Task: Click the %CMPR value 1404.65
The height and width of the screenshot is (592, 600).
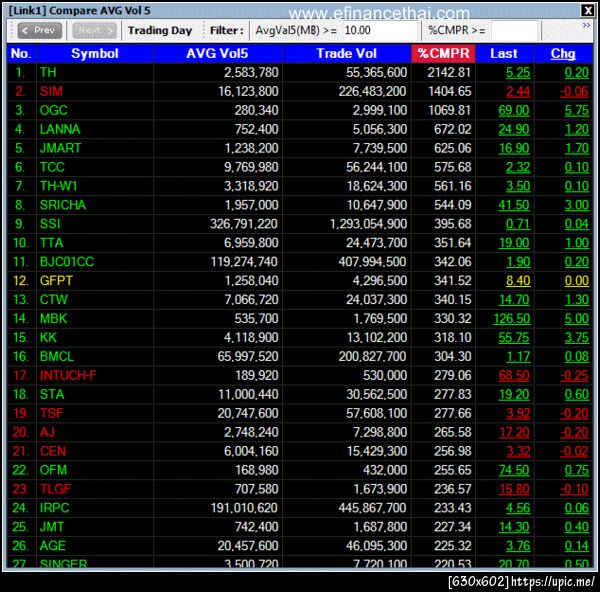Action: [449, 91]
